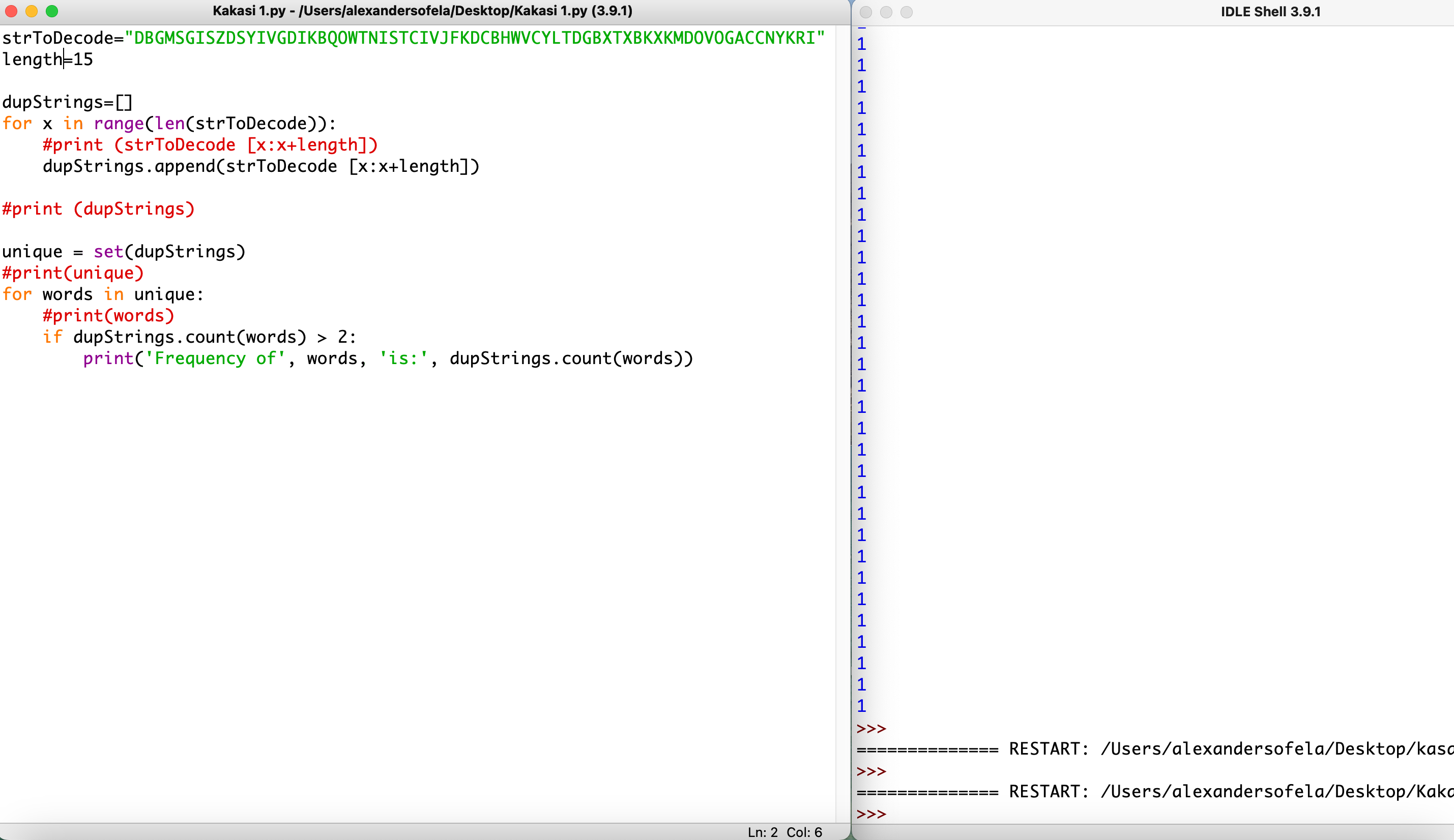Minimize the IDLE Shell window
The width and height of the screenshot is (1454, 840).
pos(886,12)
